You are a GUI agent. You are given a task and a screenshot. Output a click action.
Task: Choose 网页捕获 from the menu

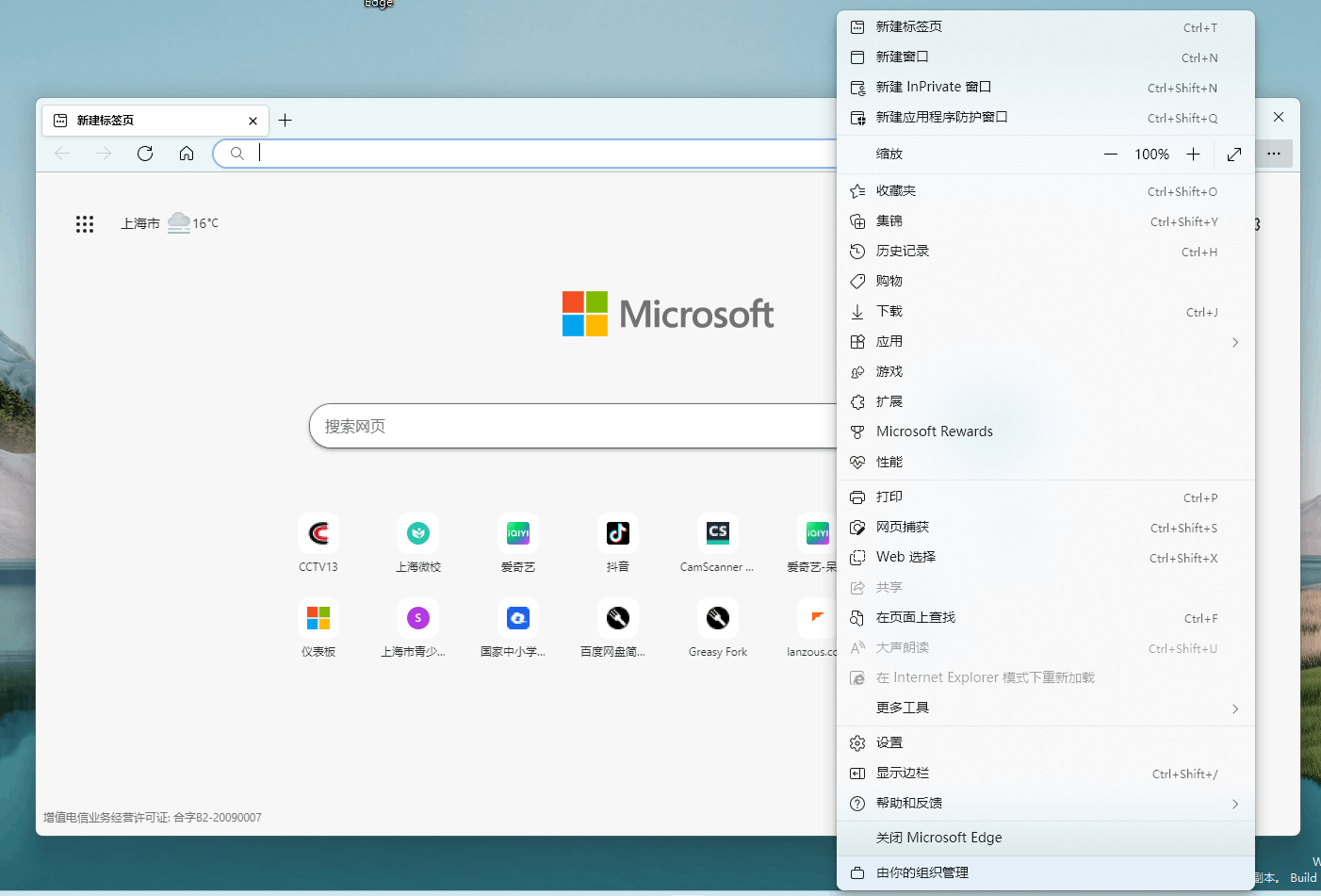[x=1046, y=528]
